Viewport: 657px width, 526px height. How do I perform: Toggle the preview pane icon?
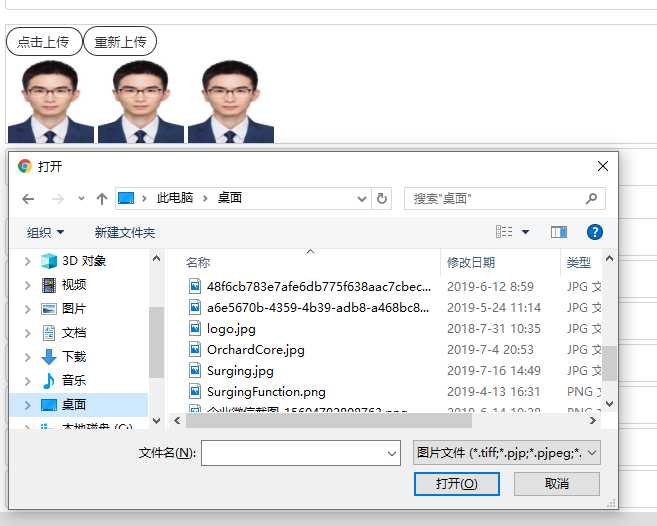click(x=559, y=232)
